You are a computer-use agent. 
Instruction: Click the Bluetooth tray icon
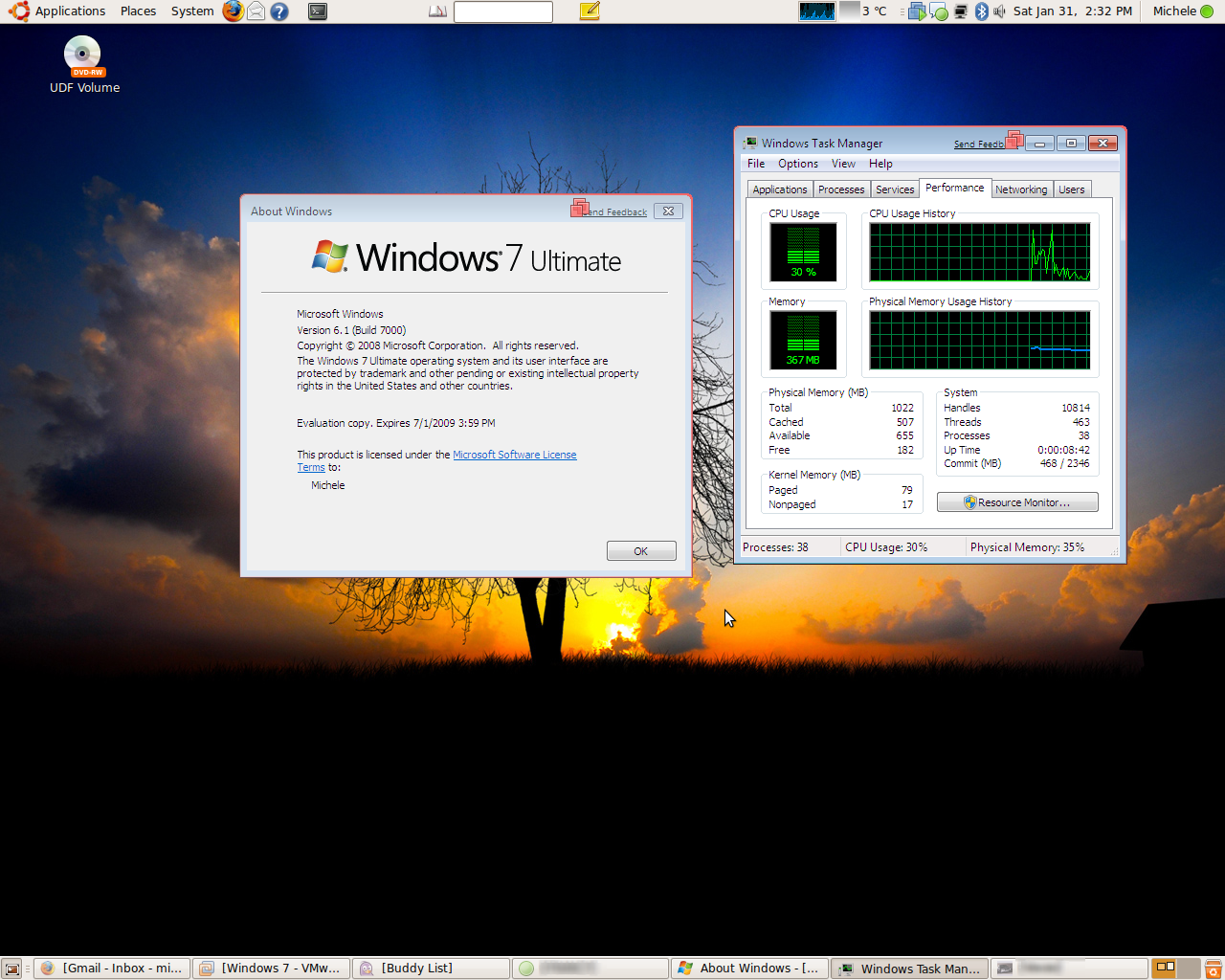(x=981, y=11)
